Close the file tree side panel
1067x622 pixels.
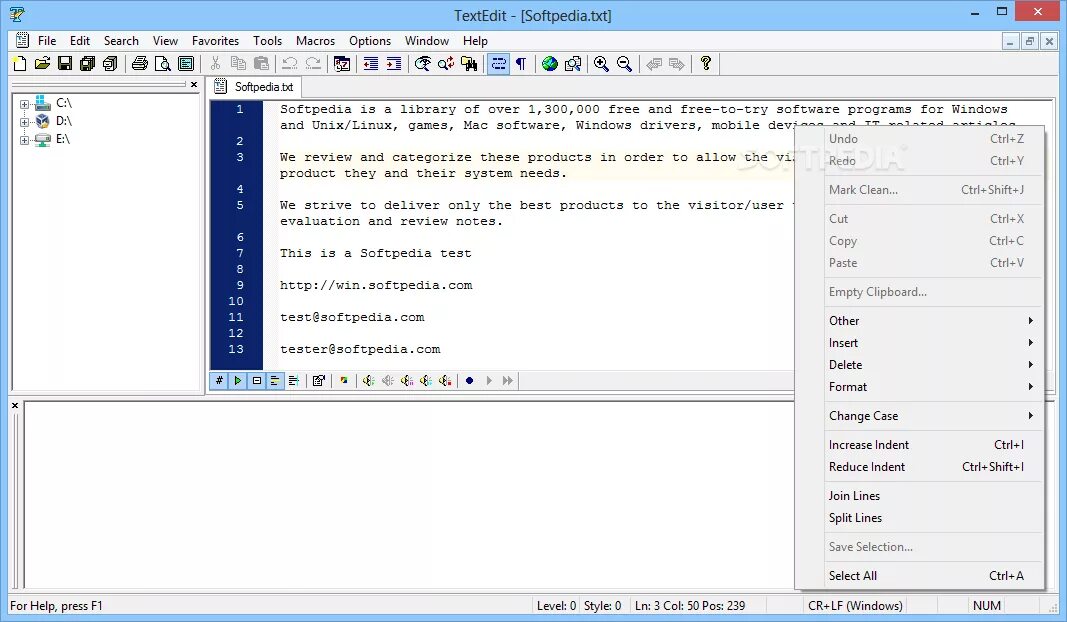pos(194,84)
